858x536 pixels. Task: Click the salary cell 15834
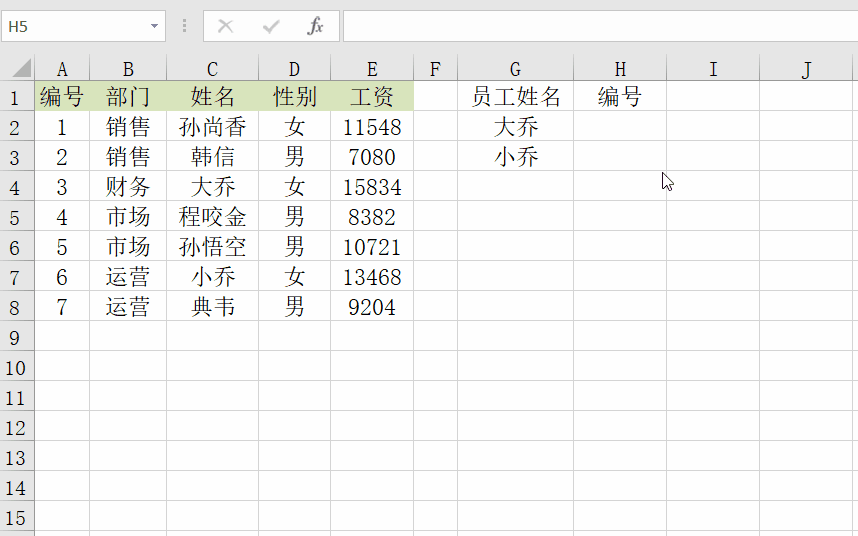coord(372,187)
